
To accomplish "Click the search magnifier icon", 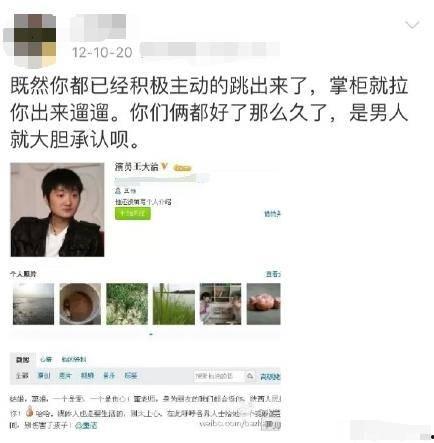I will point(250,376).
